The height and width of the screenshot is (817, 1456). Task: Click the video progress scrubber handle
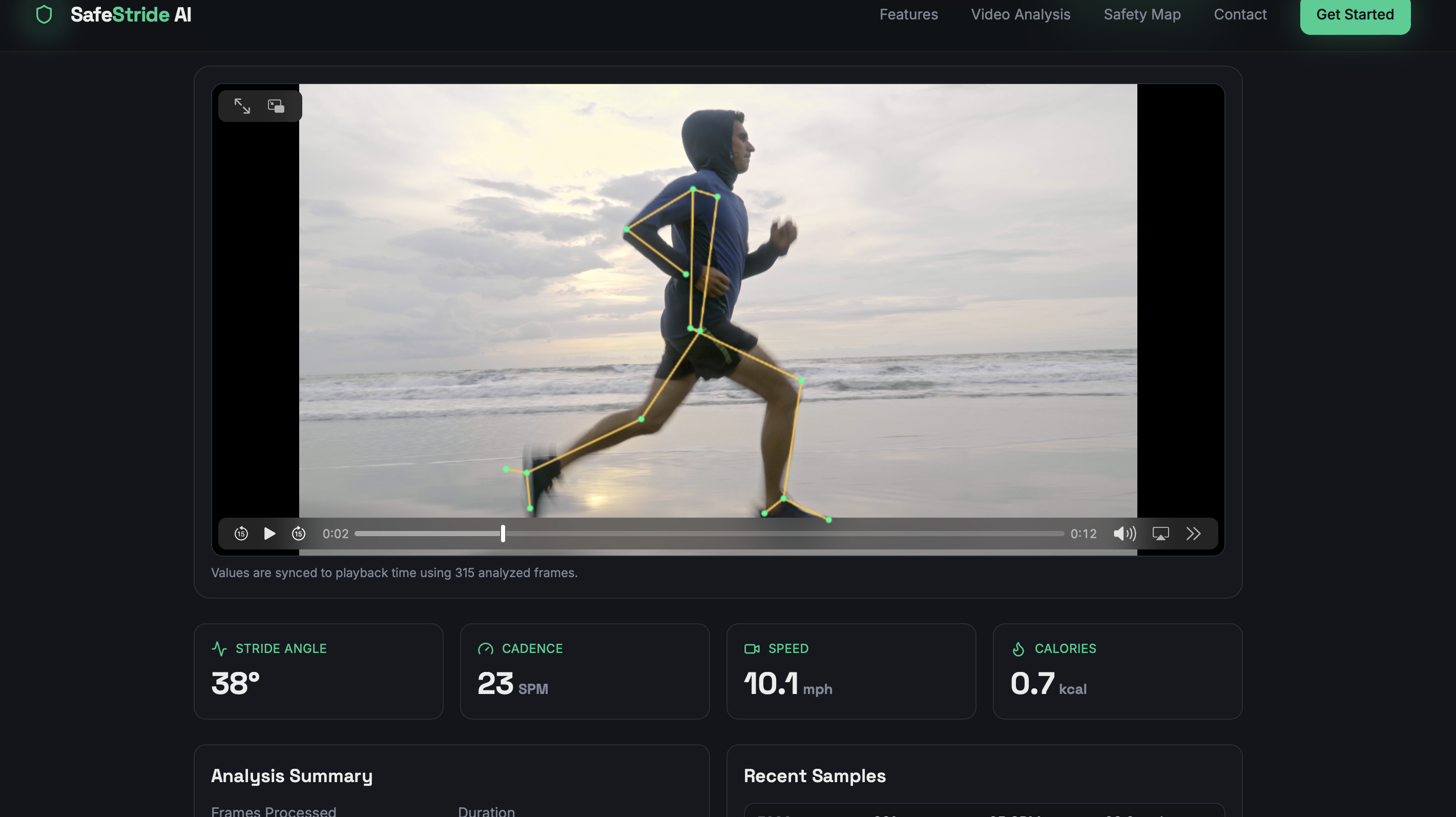(x=503, y=533)
